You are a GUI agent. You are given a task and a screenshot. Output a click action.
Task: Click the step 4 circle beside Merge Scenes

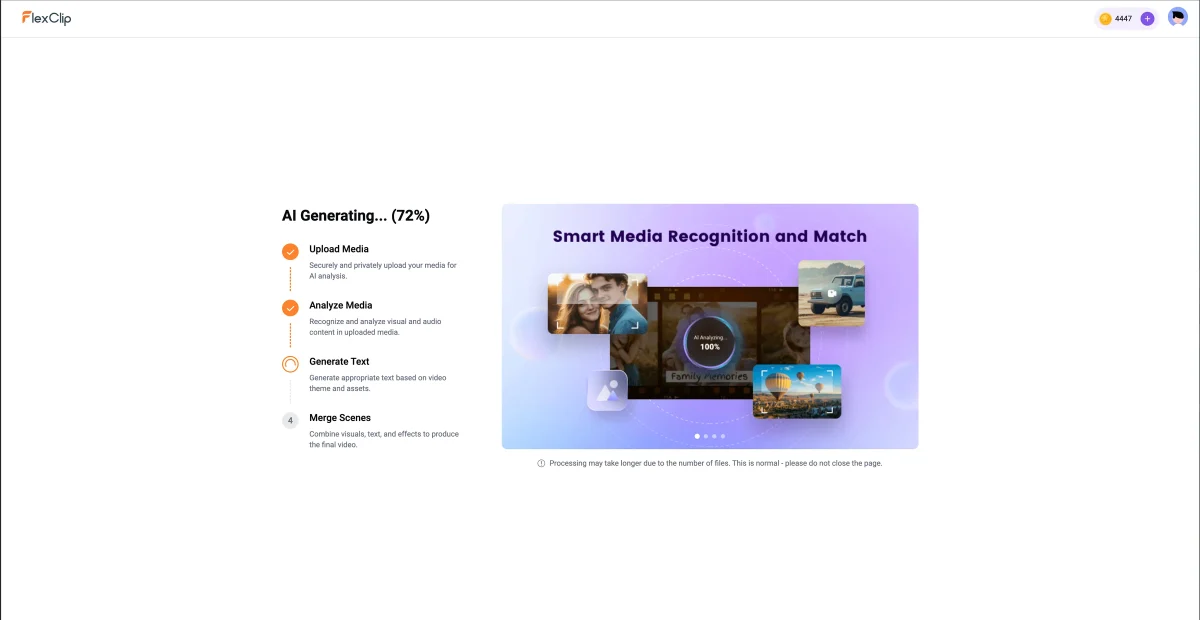point(290,420)
